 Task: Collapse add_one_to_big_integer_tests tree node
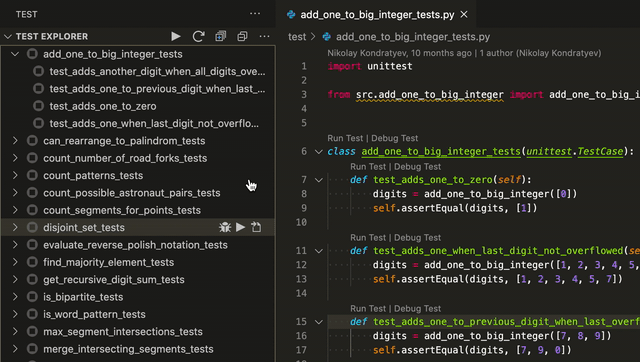tap(15, 54)
